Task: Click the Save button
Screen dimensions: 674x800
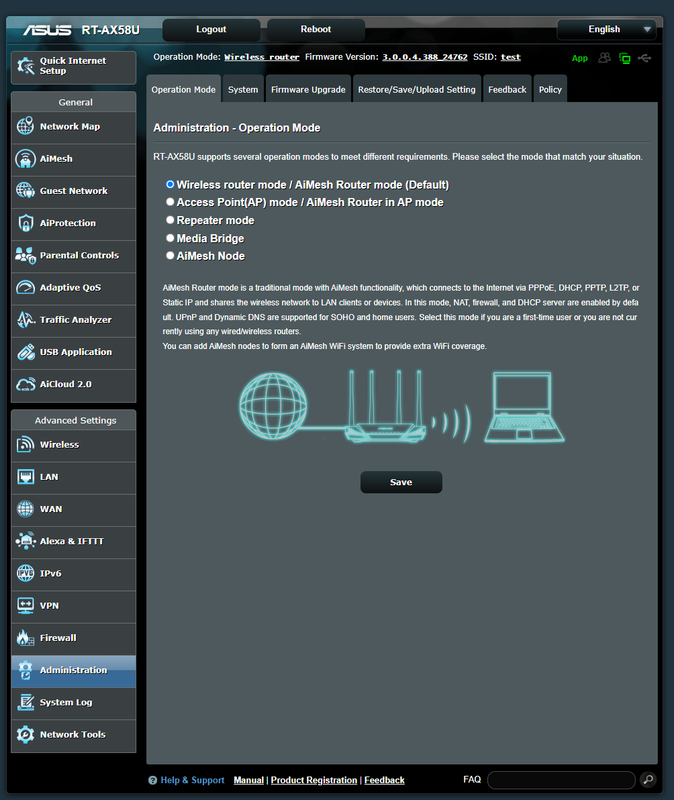Action: [x=401, y=482]
